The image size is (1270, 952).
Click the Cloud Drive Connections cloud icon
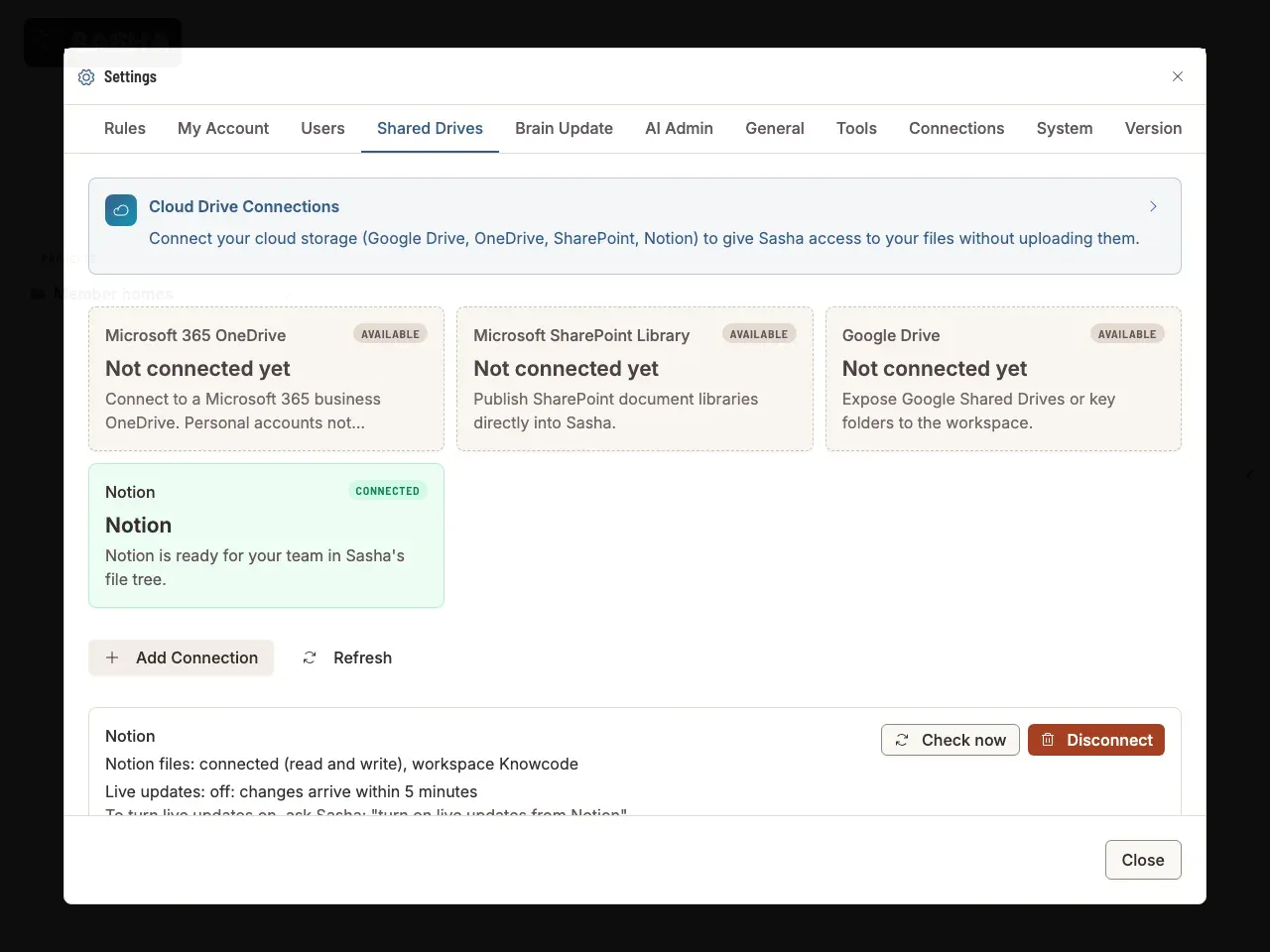click(x=121, y=210)
